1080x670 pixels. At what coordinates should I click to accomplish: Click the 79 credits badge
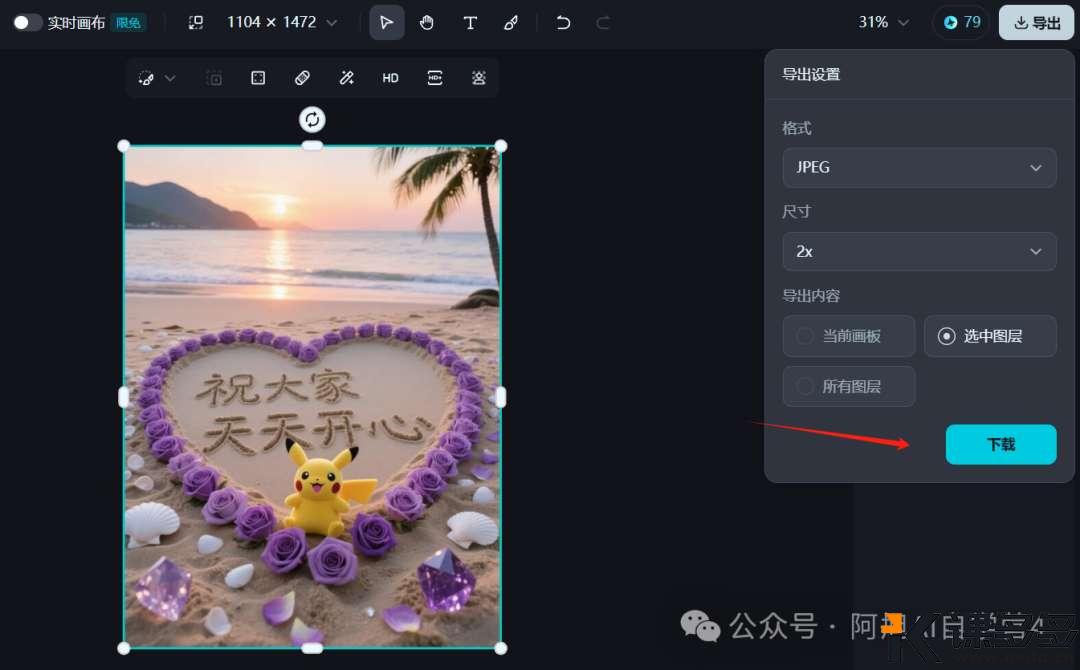962,23
